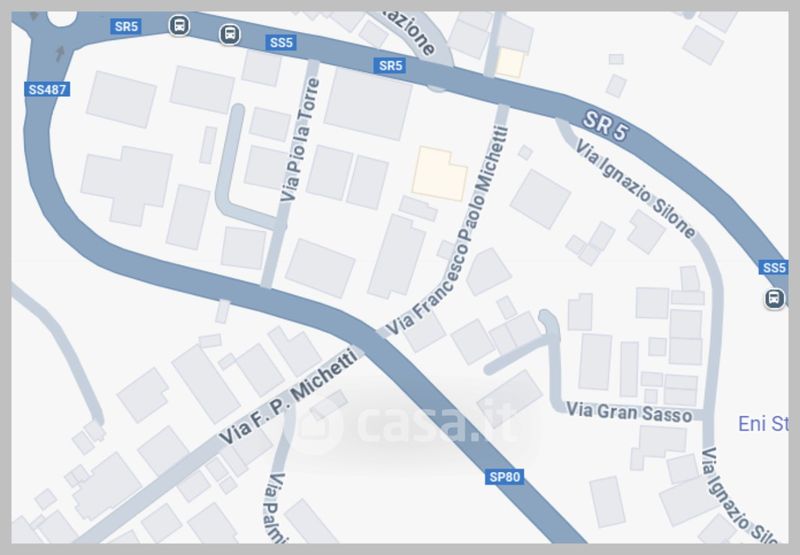The width and height of the screenshot is (800, 555).
Task: Select the small yellow building above SR5 road
Action: (510, 63)
